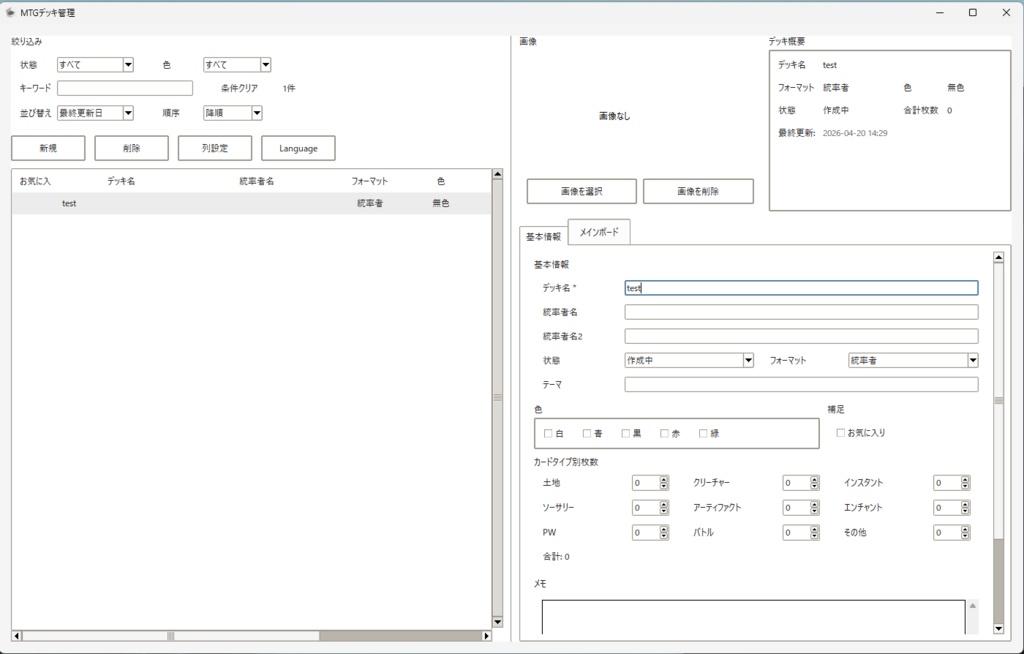
Task: Click the お気に入 column header
Action: coord(35,181)
